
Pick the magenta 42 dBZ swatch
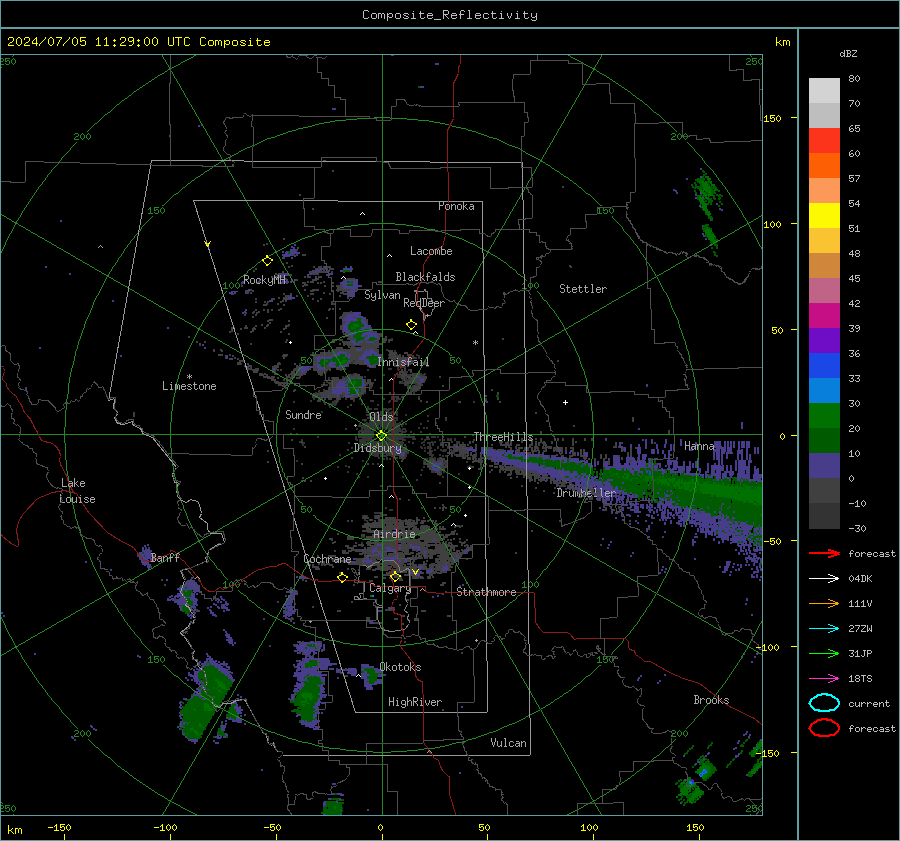click(x=824, y=315)
